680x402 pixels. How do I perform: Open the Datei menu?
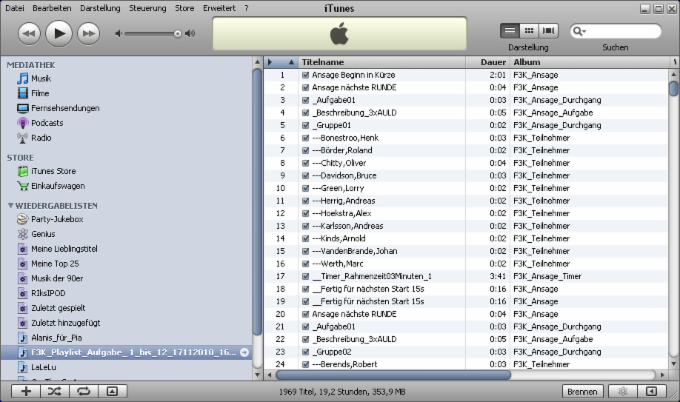click(x=15, y=8)
